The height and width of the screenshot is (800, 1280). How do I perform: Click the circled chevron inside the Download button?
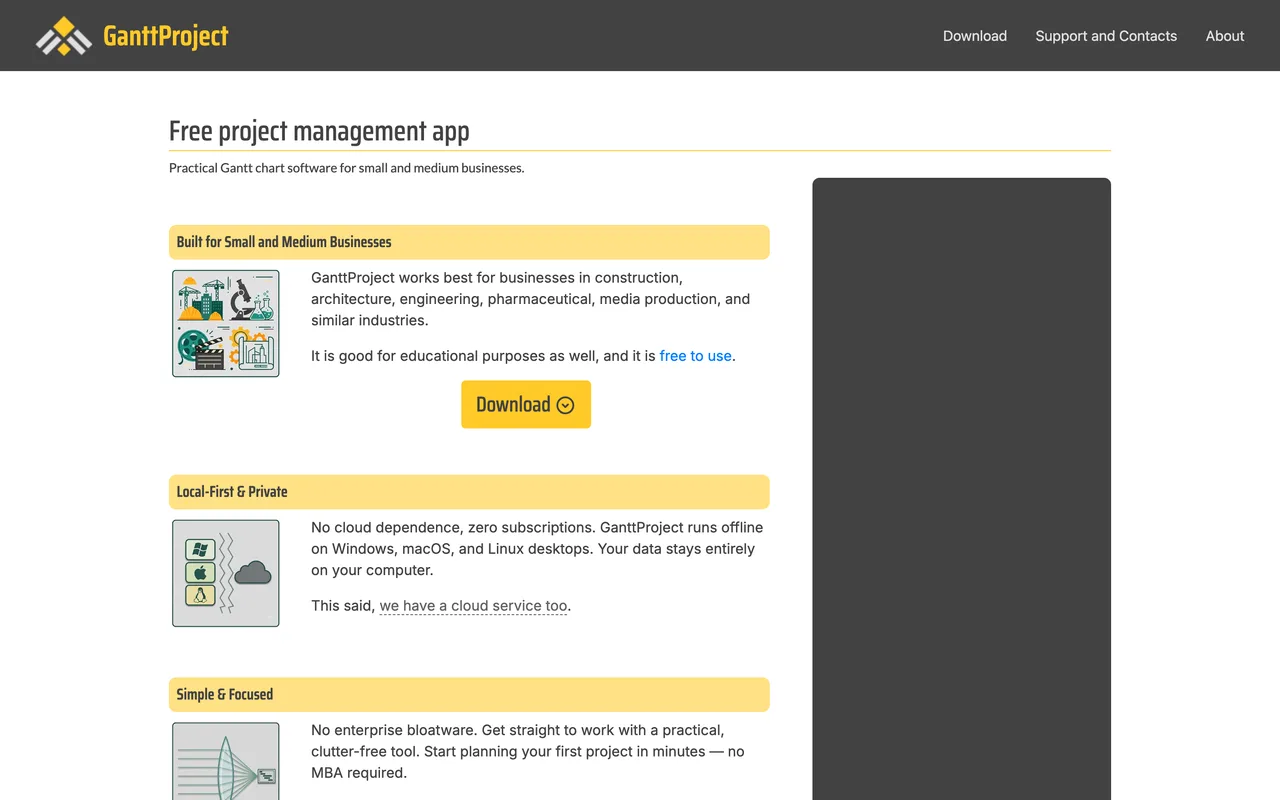click(565, 405)
